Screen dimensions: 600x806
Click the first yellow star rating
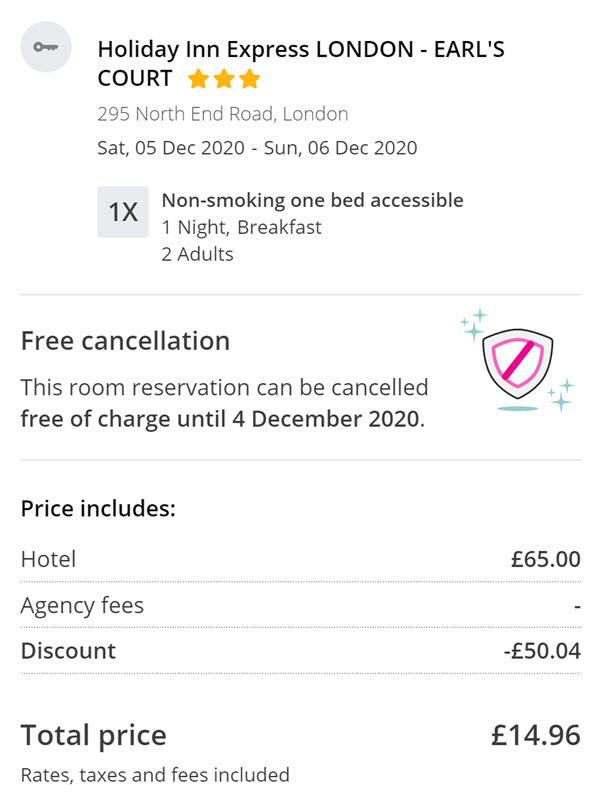(x=198, y=79)
